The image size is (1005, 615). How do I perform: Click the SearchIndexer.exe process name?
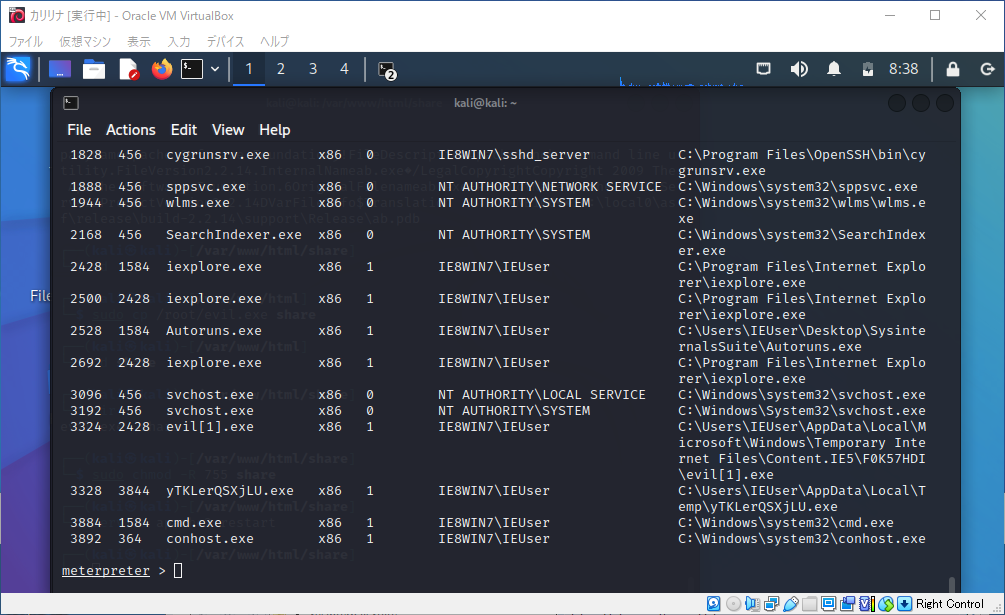coord(234,235)
